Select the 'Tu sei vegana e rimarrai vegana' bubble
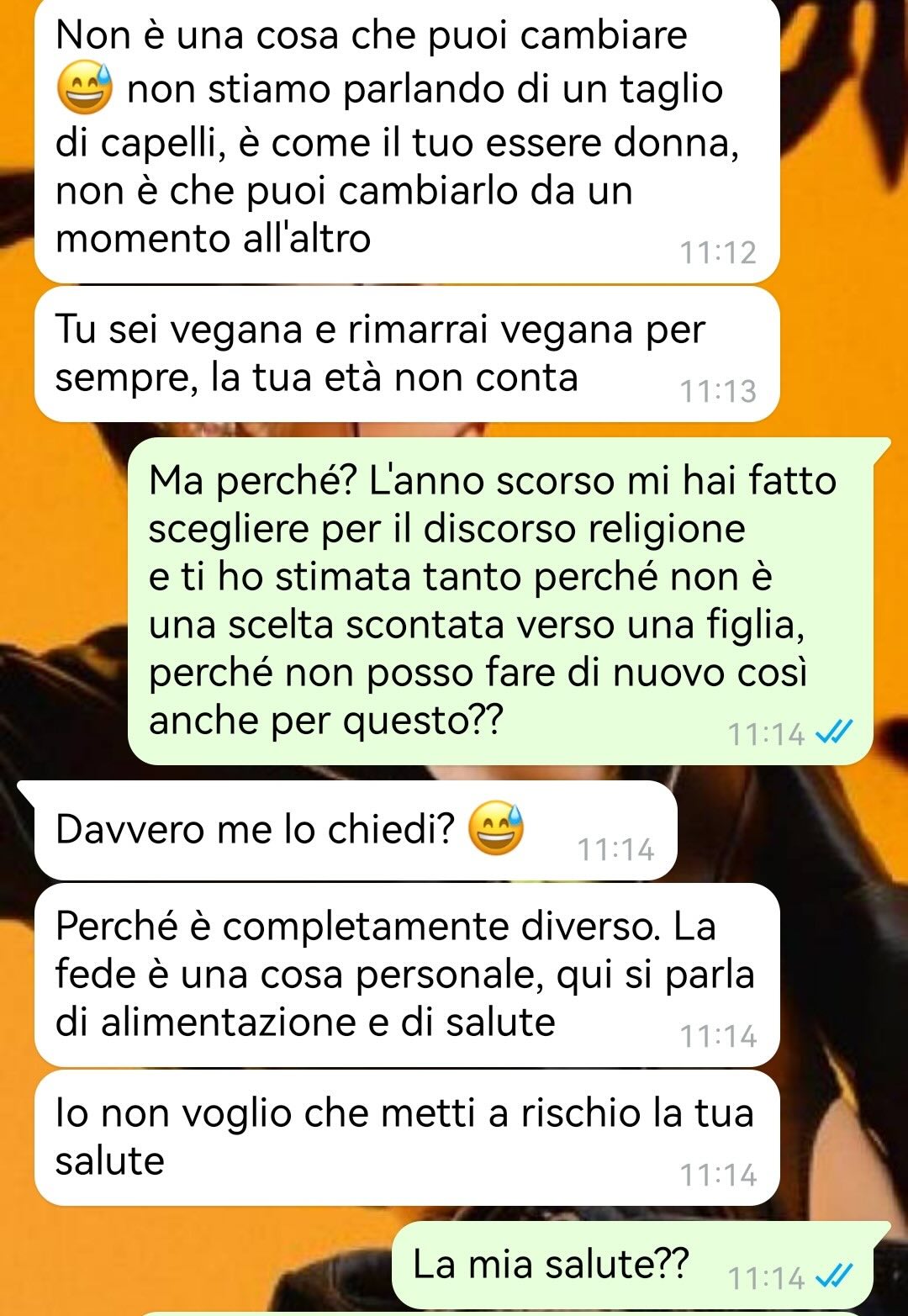Image resolution: width=908 pixels, height=1316 pixels. 407,354
